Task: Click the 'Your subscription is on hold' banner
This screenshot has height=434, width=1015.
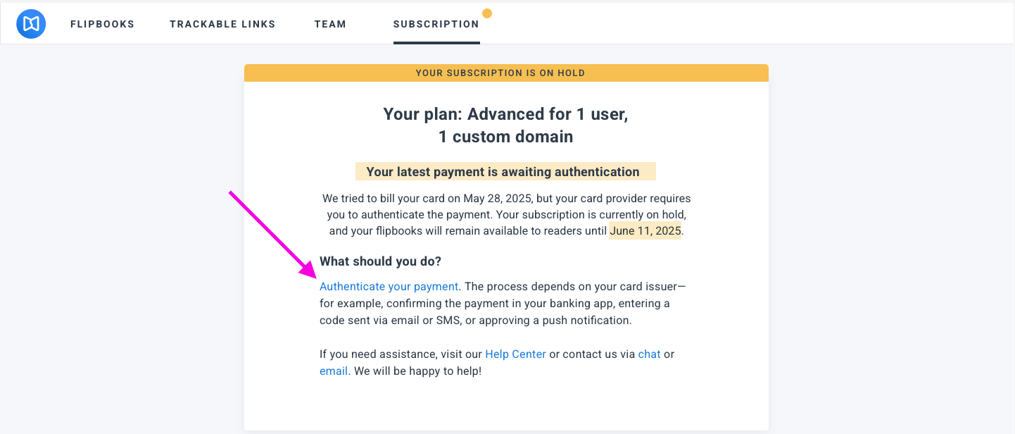Action: point(506,73)
